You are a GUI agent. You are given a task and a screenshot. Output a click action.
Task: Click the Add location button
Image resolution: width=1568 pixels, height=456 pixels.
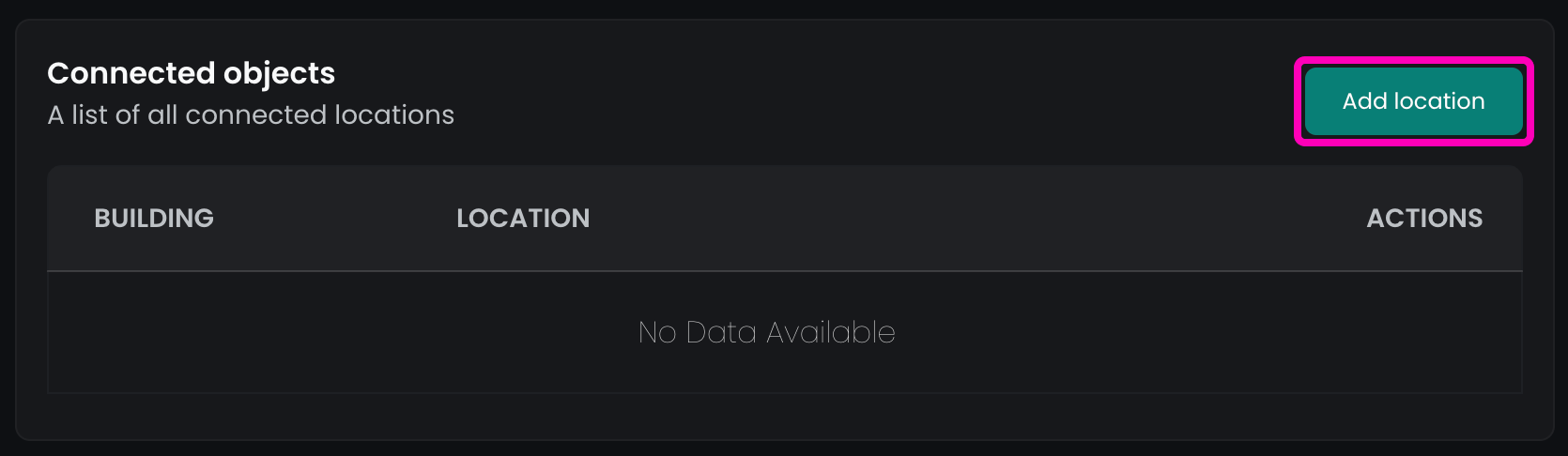click(1413, 101)
